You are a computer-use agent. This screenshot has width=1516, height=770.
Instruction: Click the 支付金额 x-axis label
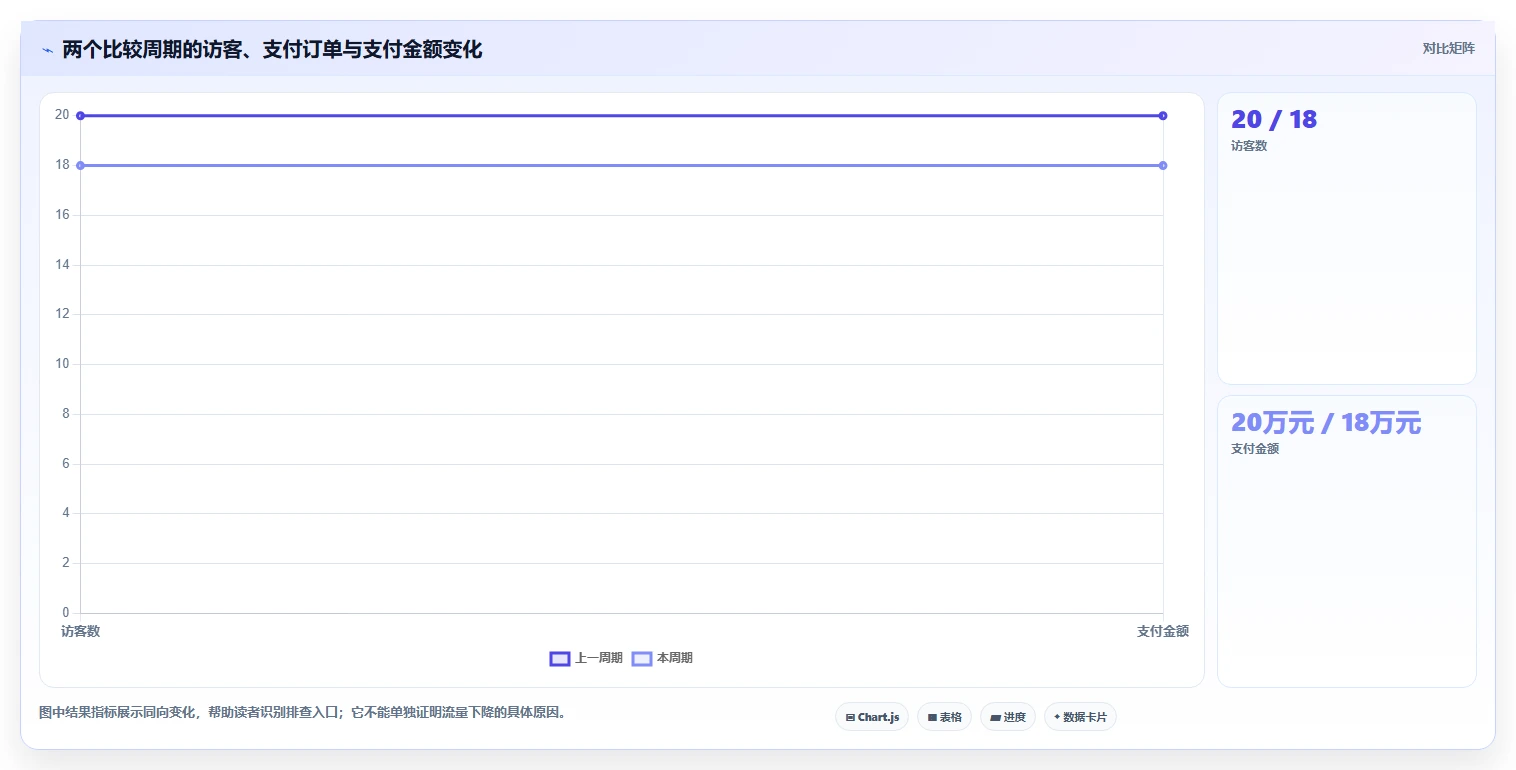pos(1163,631)
